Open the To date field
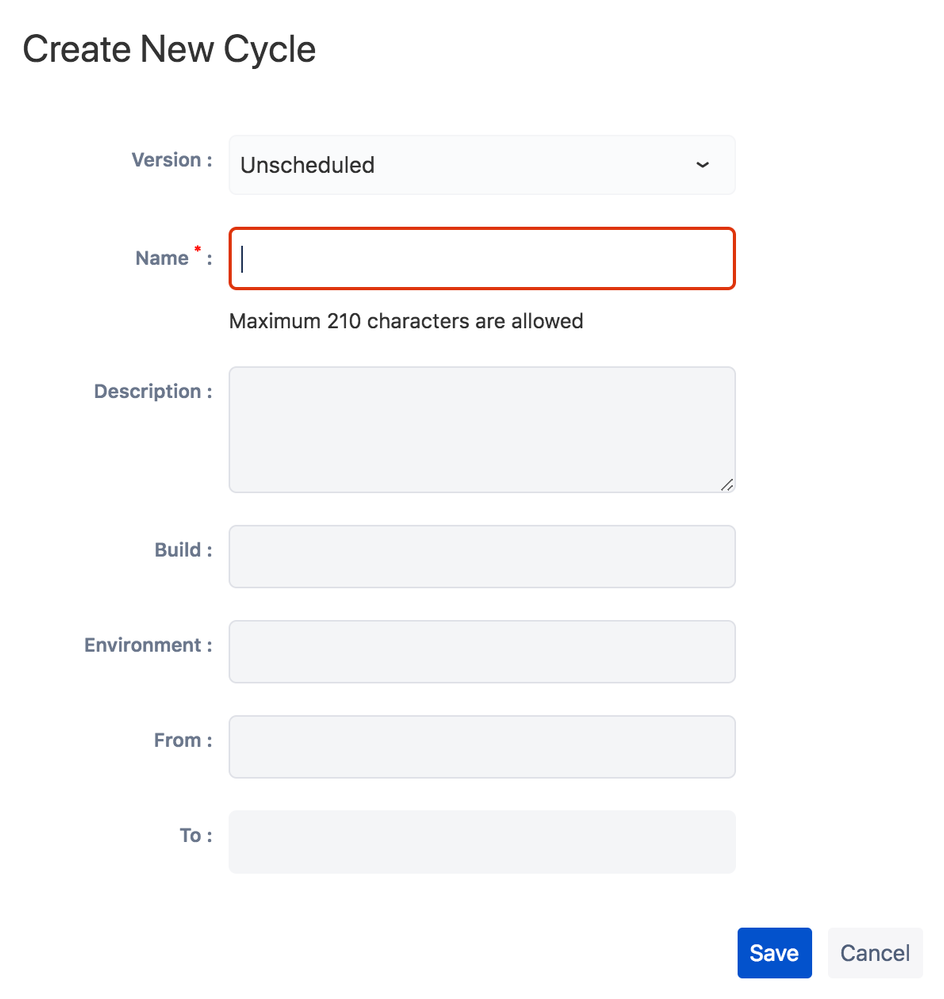 click(x=482, y=841)
